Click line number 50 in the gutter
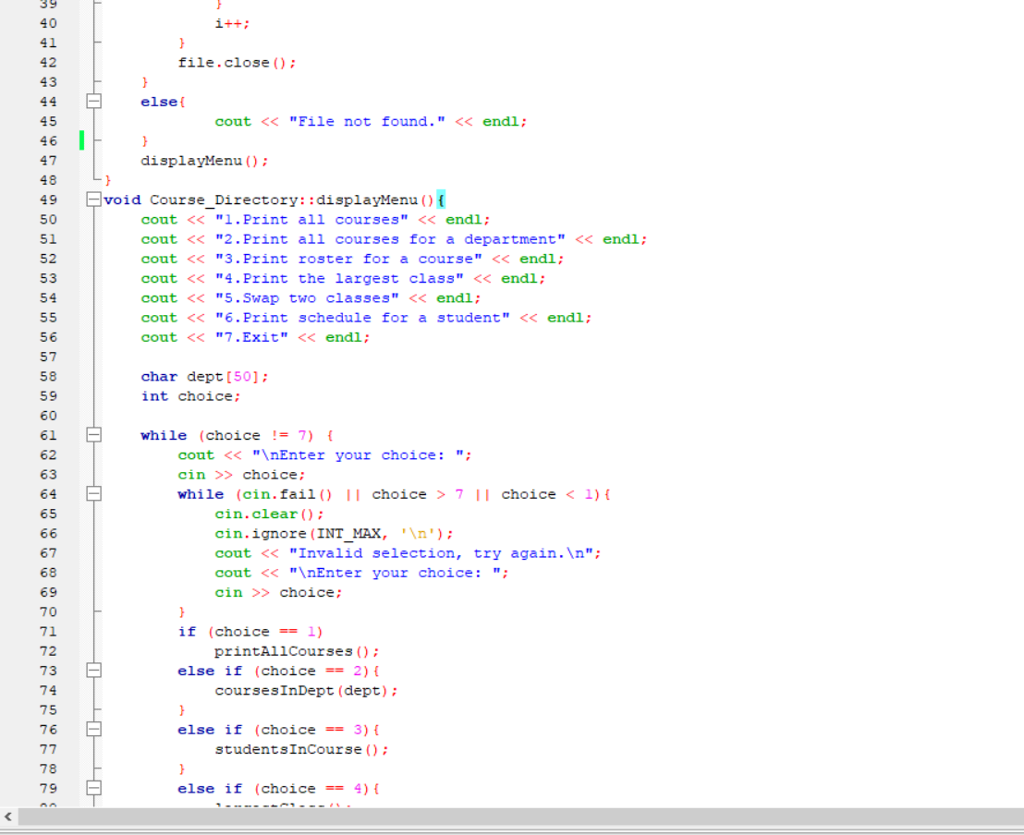Screen dimensions: 1024x835 [47, 219]
